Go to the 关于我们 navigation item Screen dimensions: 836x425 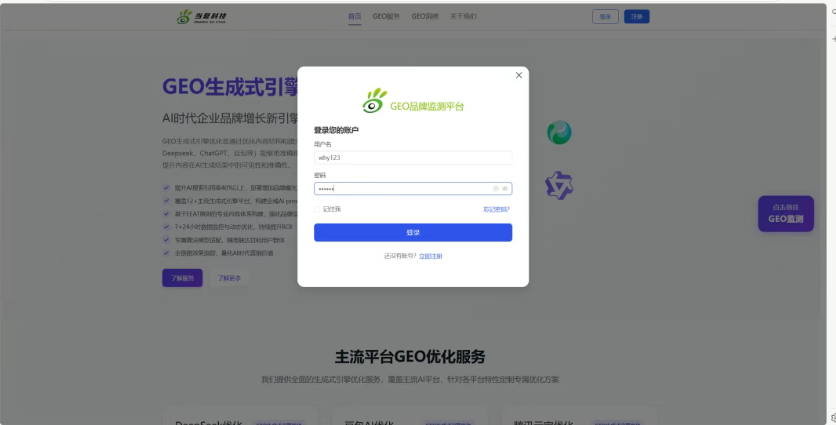(464, 16)
